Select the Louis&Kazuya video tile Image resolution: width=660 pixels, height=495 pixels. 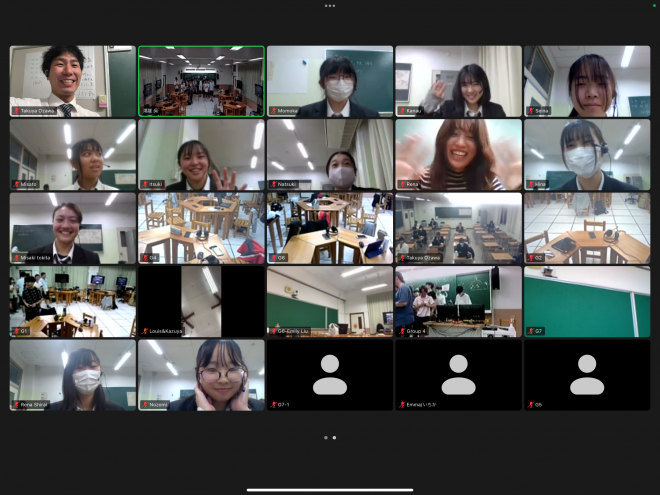(x=201, y=301)
